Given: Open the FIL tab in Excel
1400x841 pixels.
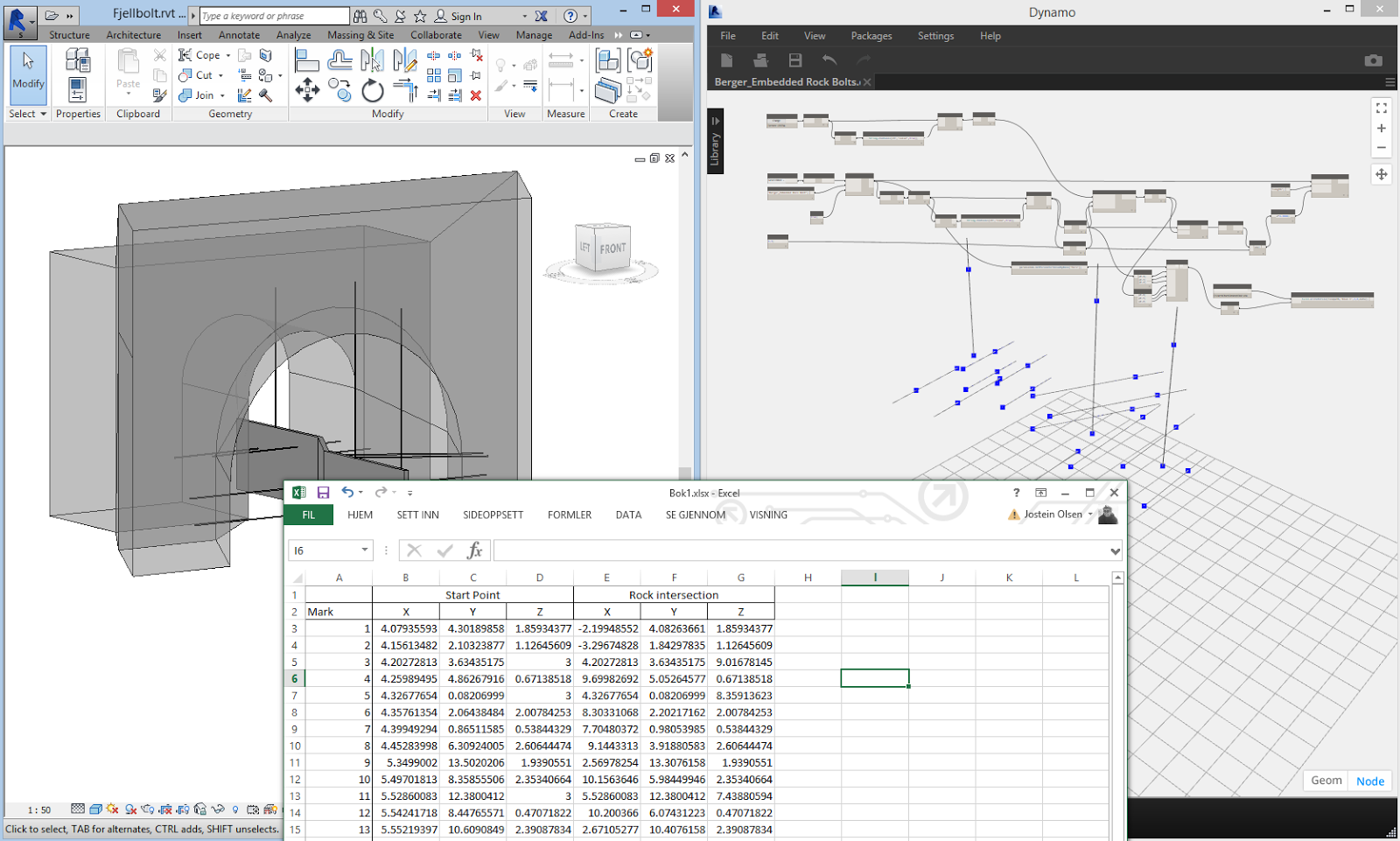Looking at the screenshot, I should click(x=308, y=515).
